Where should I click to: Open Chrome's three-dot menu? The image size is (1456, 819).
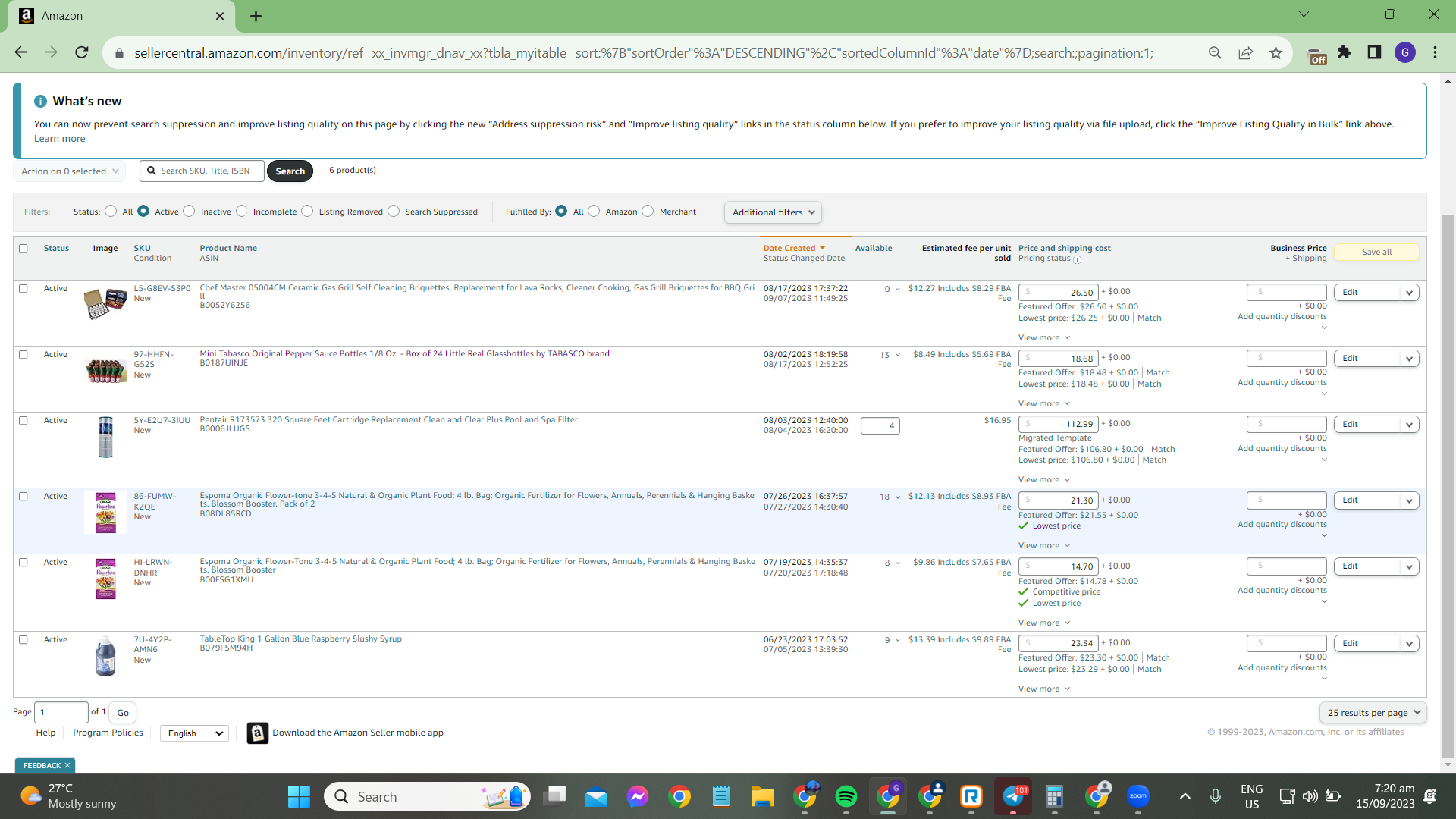(x=1436, y=52)
